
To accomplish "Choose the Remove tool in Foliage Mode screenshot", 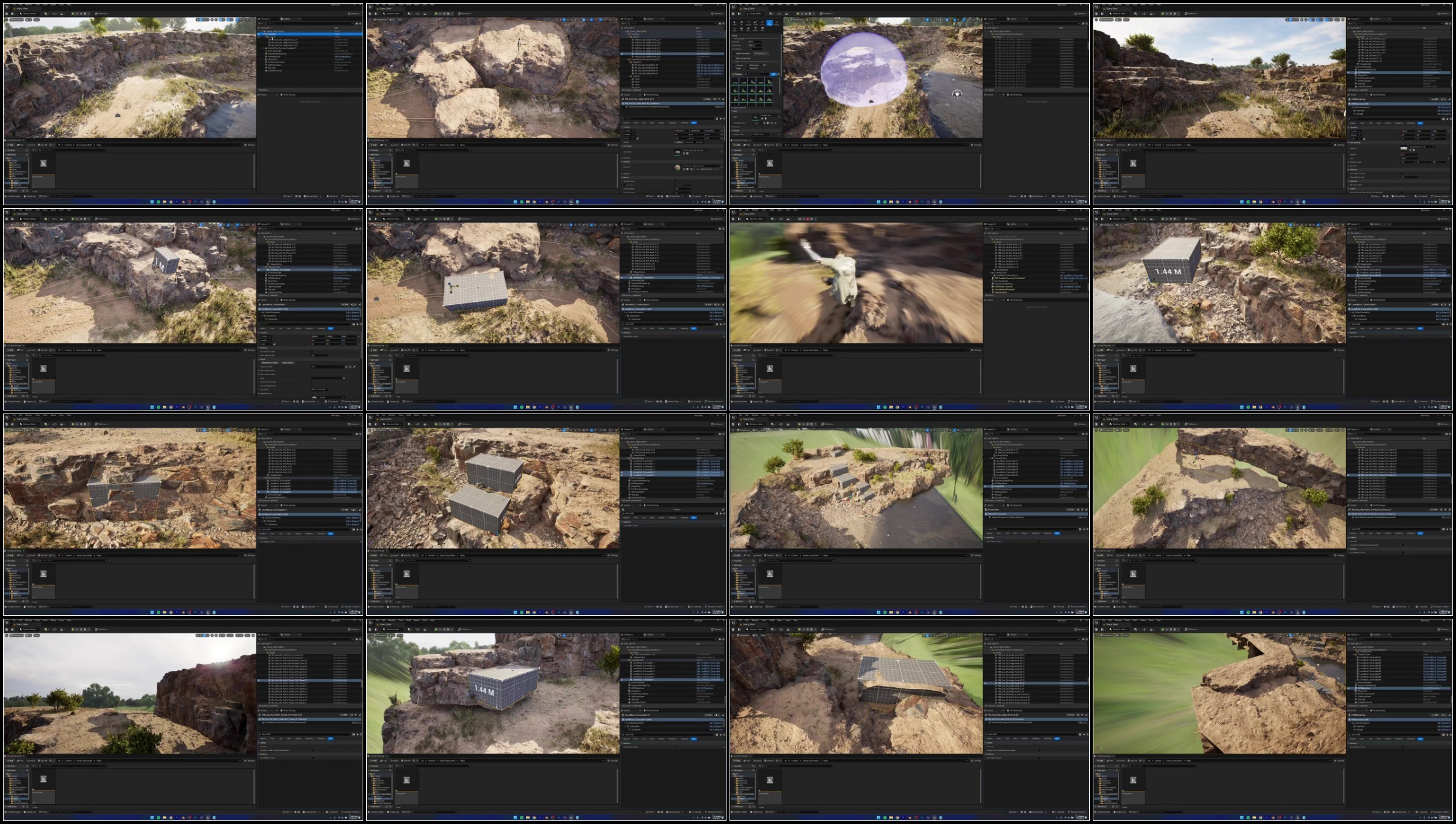I will (756, 28).
